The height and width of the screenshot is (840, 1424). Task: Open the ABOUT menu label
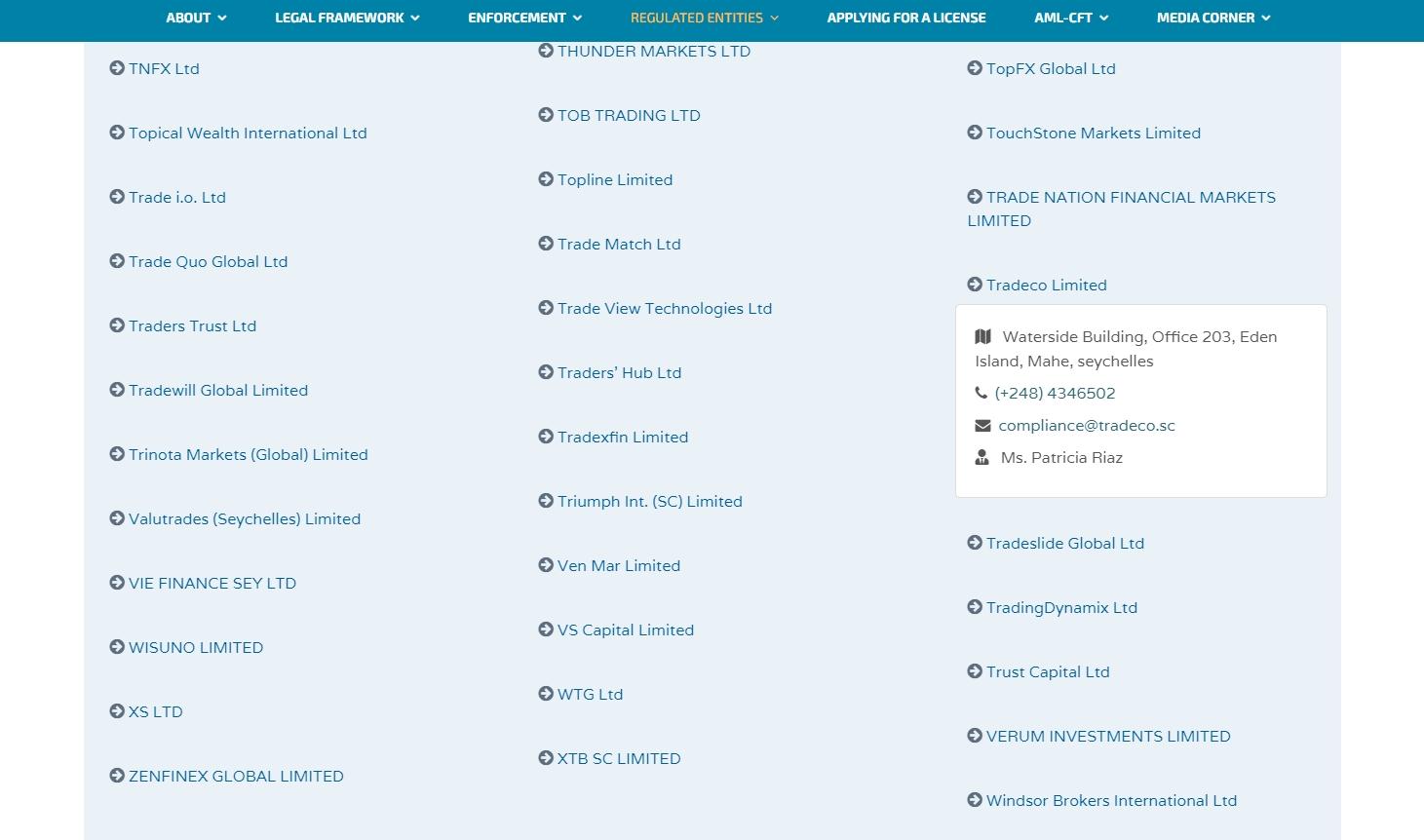point(188,18)
